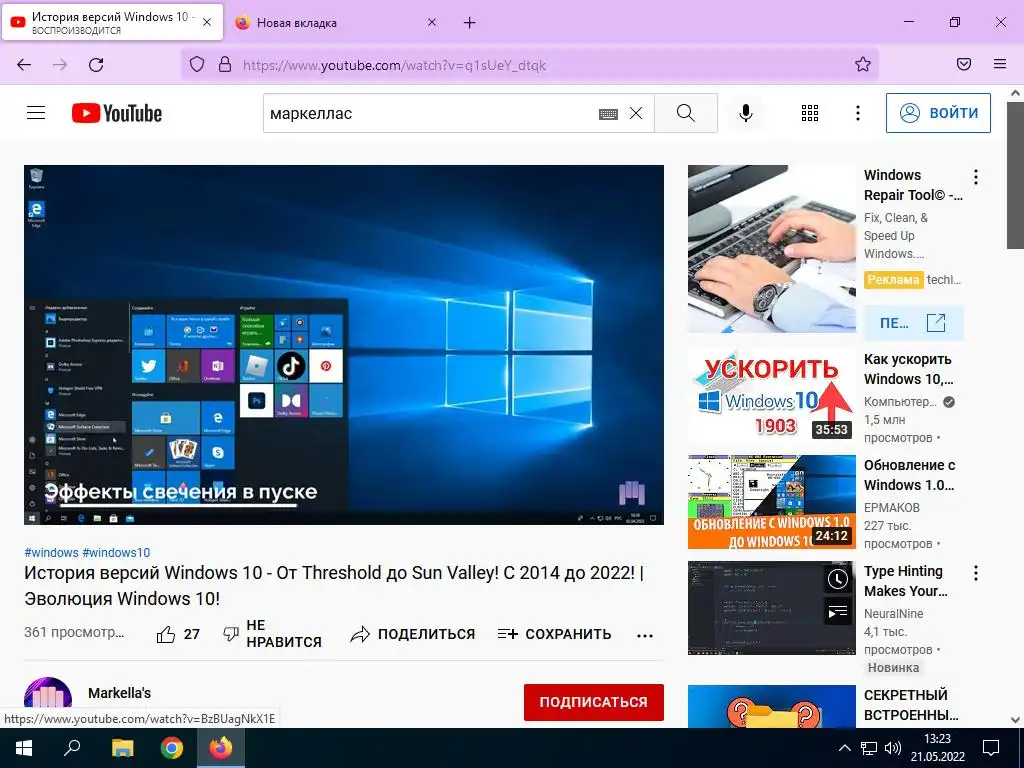Click СОХРАНИТЬ save to playlist
1024x768 pixels.
click(554, 634)
